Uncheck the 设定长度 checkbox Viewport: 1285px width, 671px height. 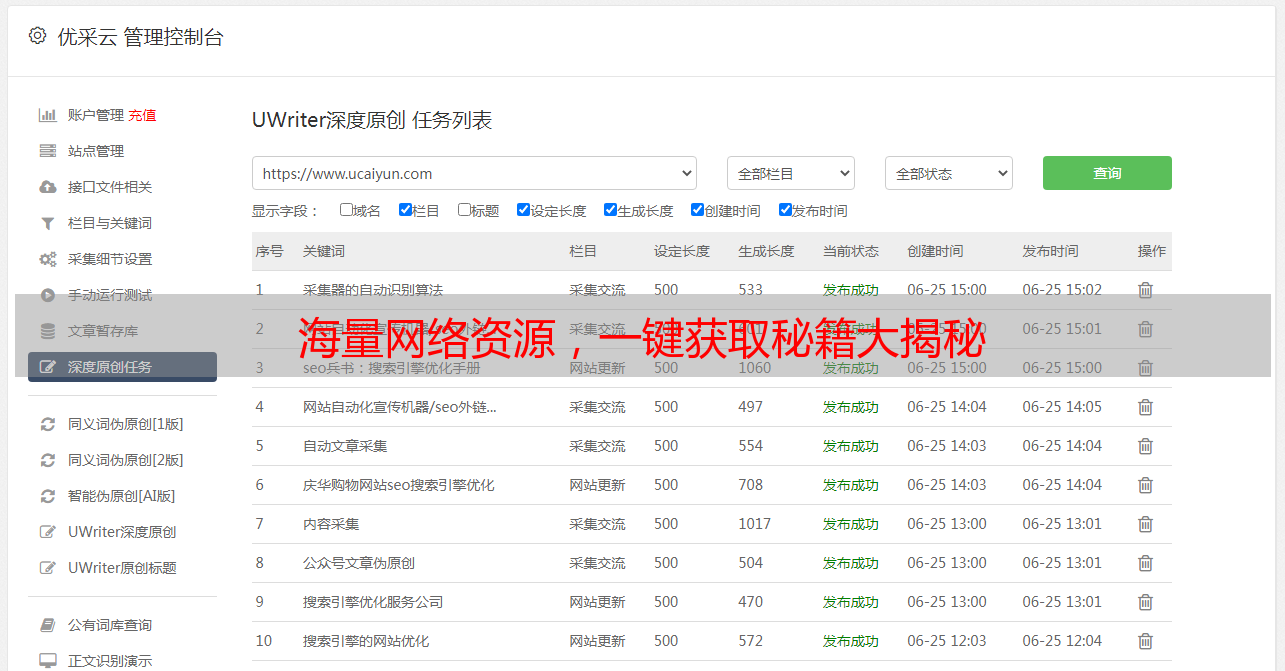pos(523,210)
